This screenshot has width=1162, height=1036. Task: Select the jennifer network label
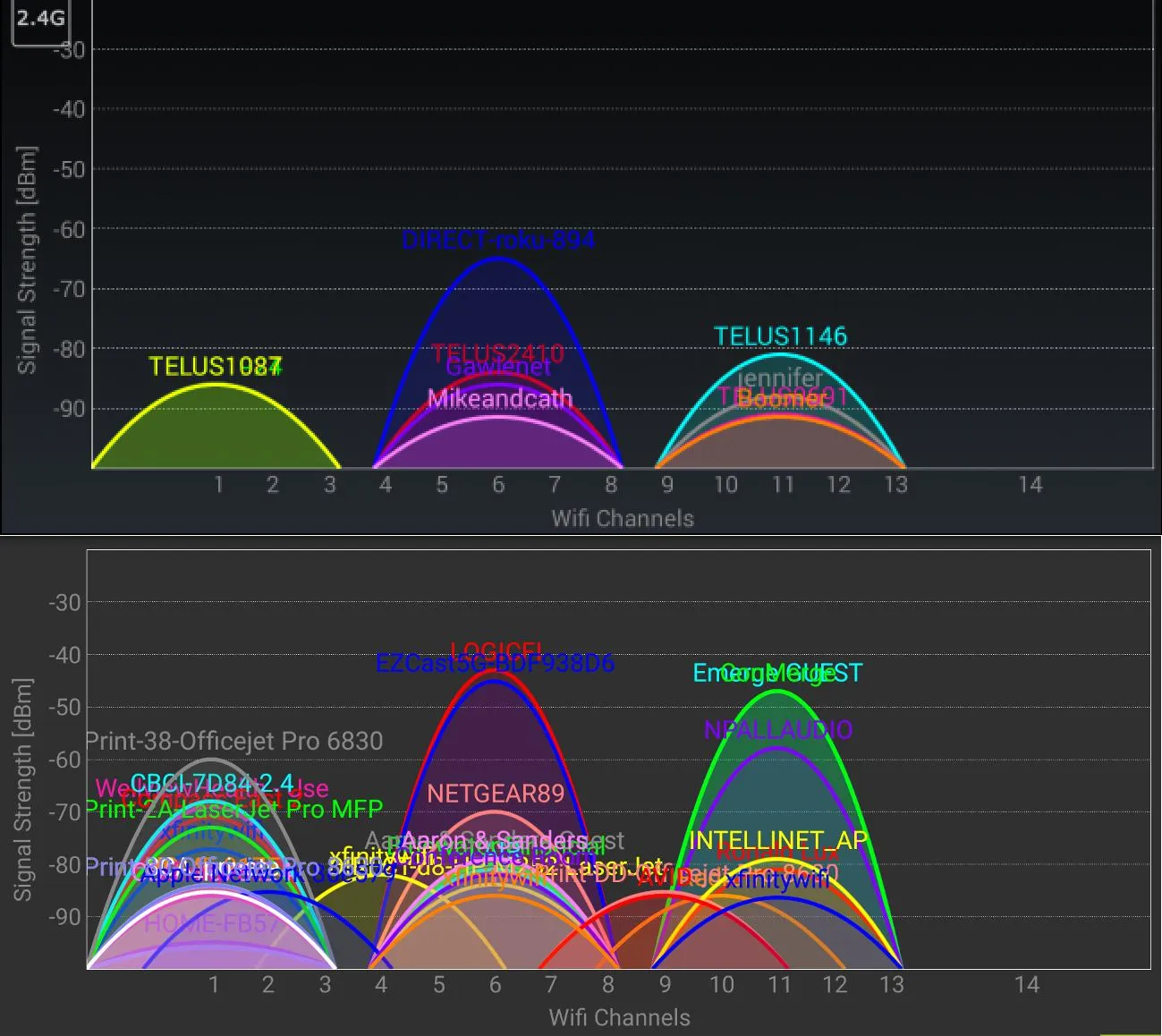(780, 378)
